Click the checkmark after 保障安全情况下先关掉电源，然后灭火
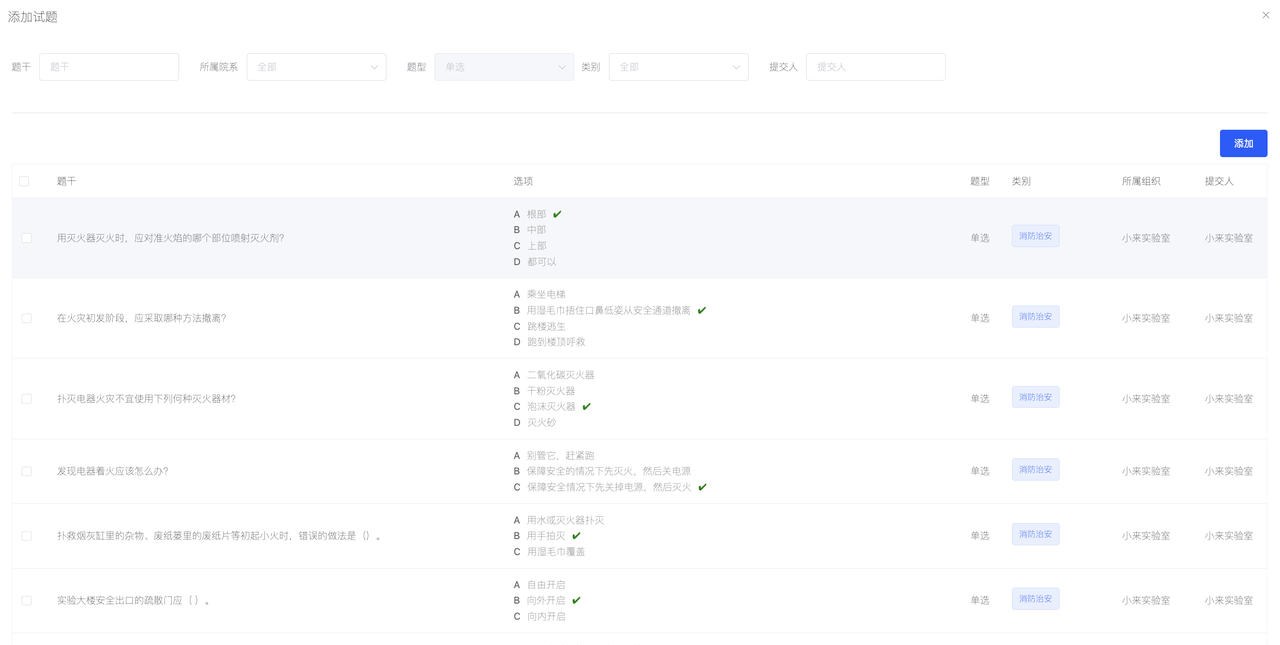This screenshot has width=1280, height=645. (x=702, y=487)
